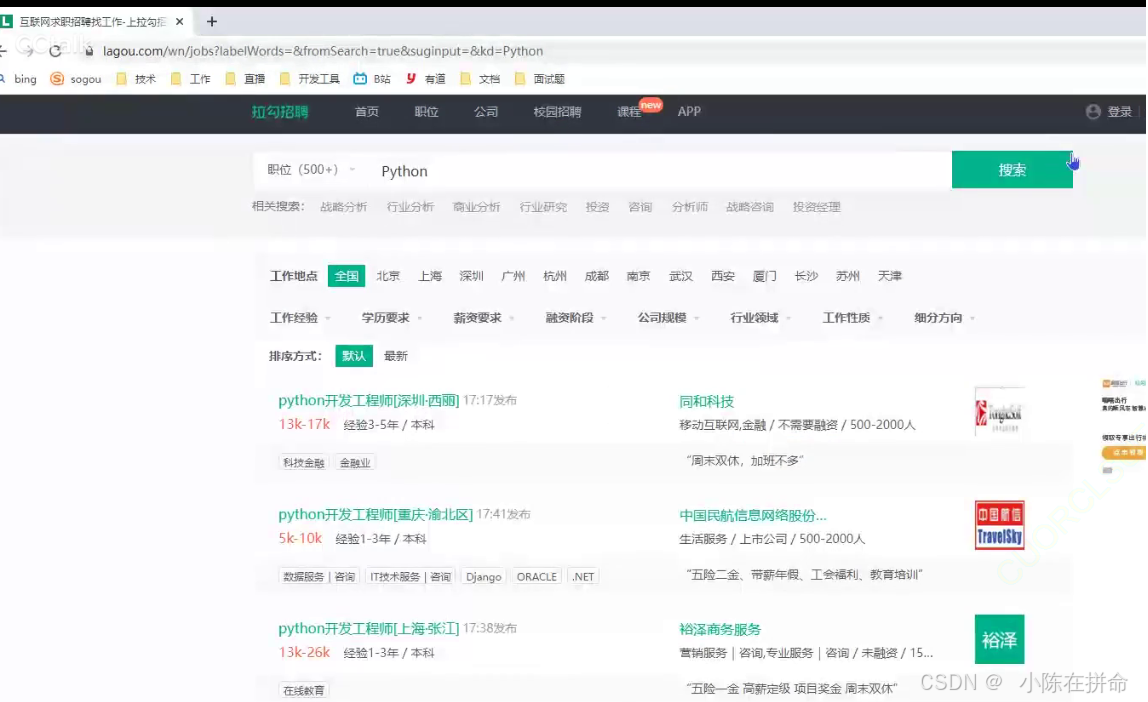Close the Lagou browser tab
This screenshot has width=1148, height=702.
[x=179, y=22]
